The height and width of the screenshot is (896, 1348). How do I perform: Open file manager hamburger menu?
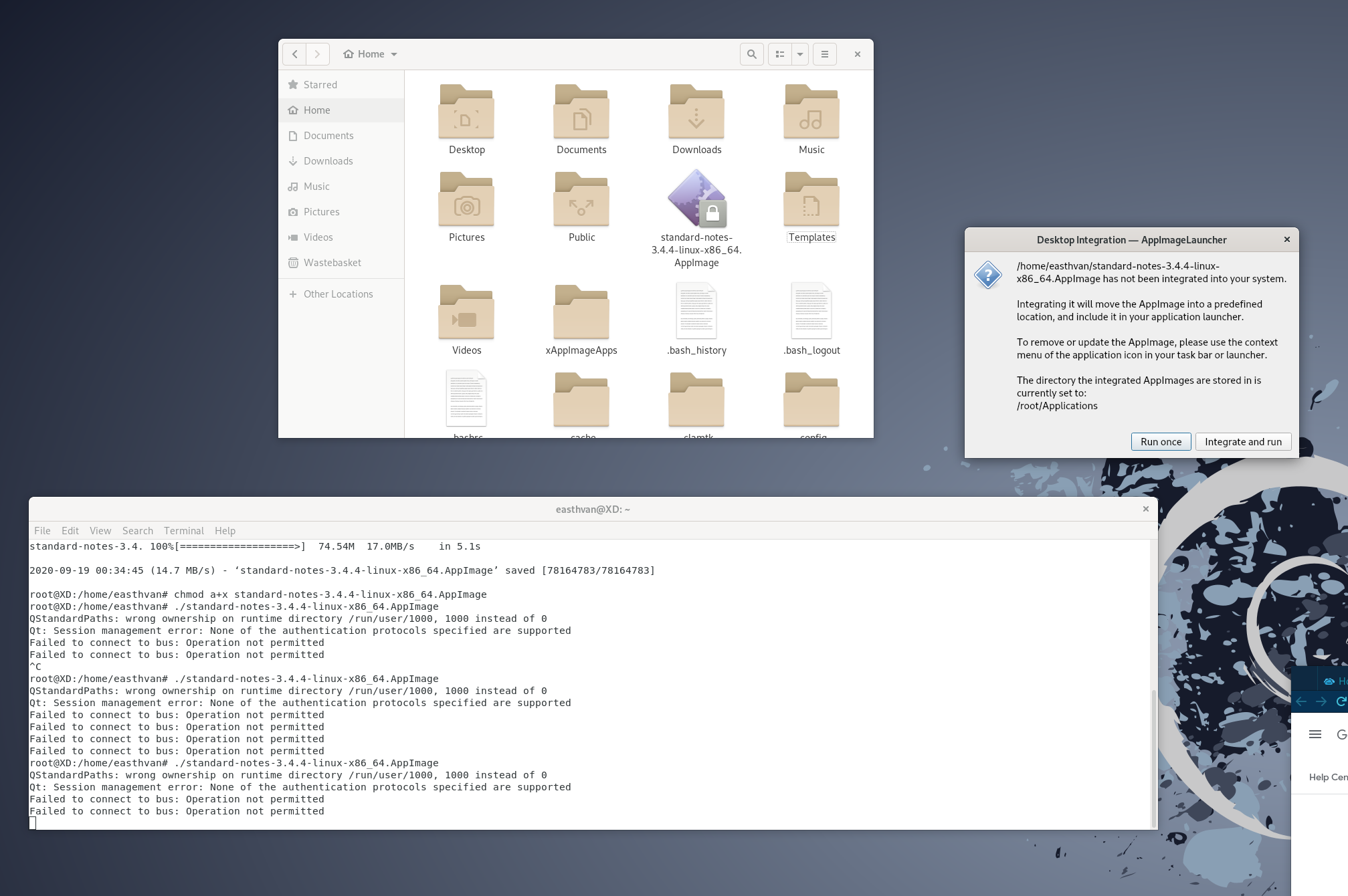coord(825,54)
